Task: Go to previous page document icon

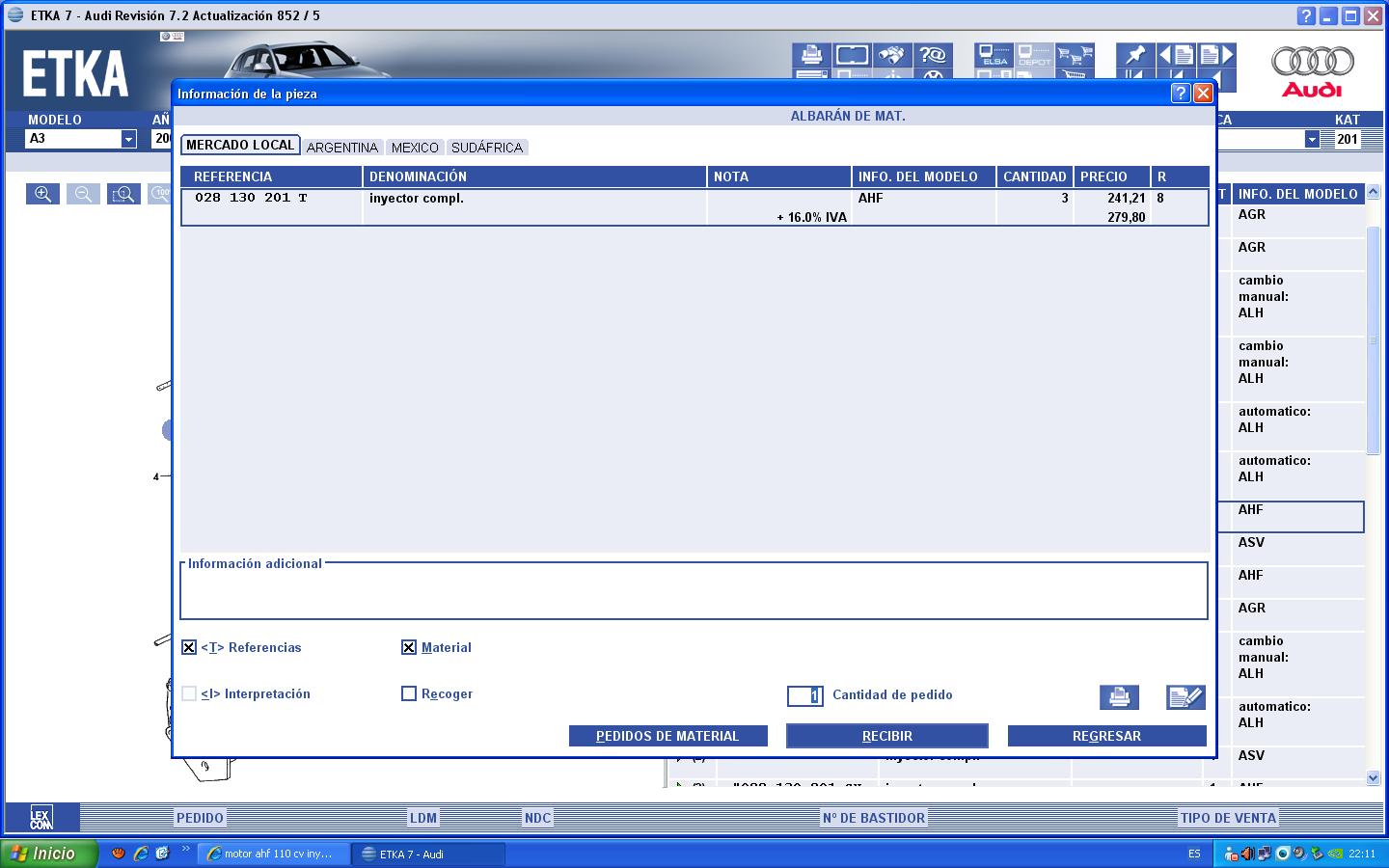Action: pyautogui.click(x=1176, y=55)
